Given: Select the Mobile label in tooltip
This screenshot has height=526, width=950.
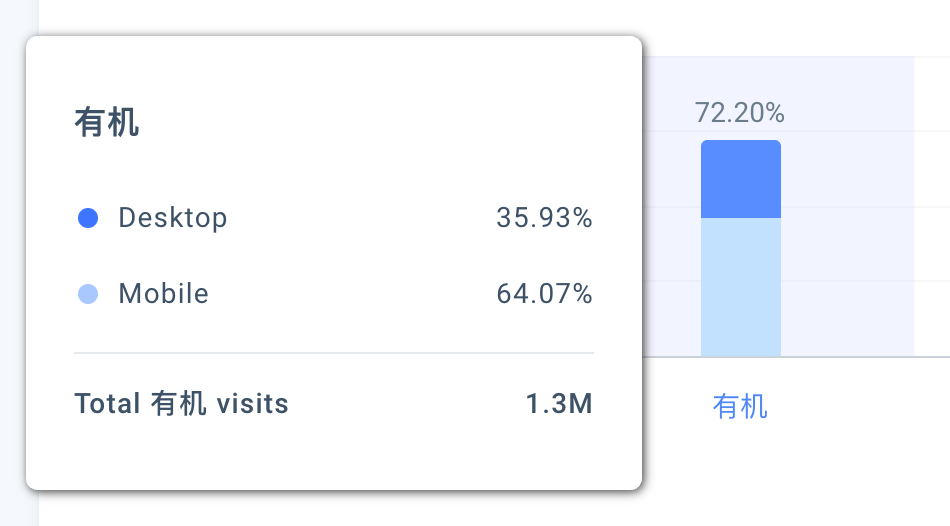Looking at the screenshot, I should [164, 294].
